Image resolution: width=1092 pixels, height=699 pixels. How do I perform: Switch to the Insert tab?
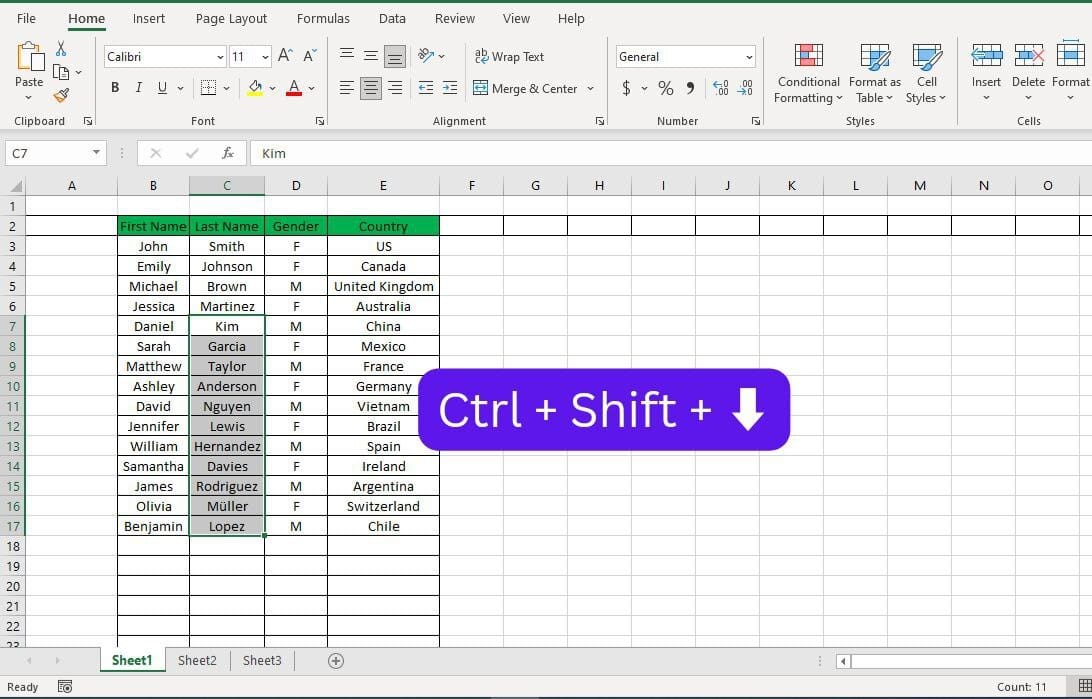pos(149,19)
